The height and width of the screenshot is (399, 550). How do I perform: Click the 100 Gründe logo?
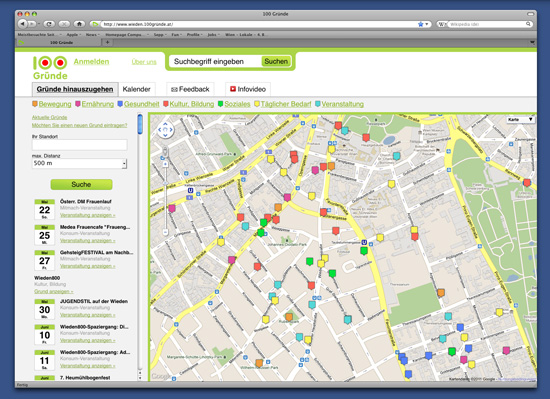[50, 68]
